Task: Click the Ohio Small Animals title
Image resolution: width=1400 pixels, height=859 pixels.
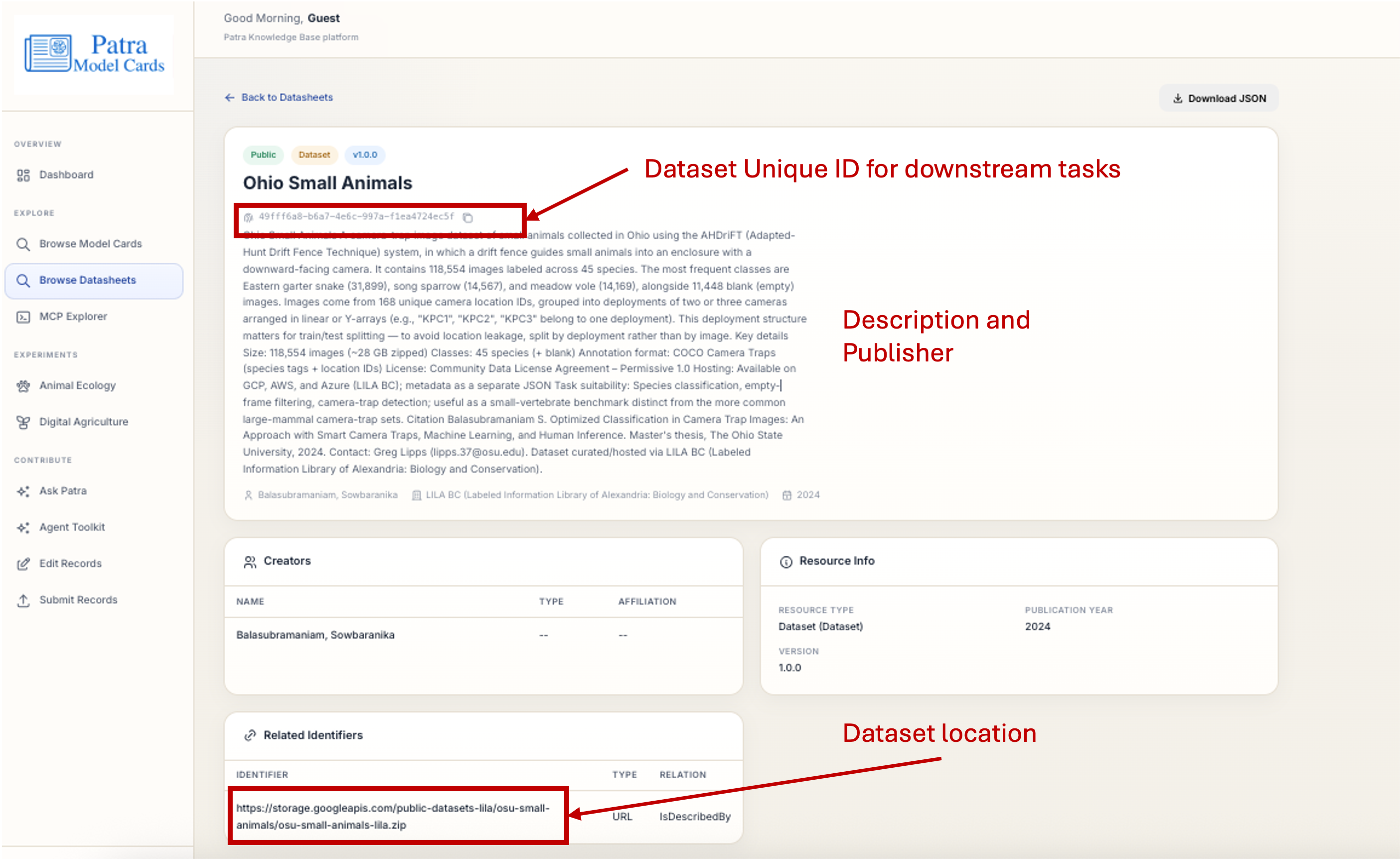Action: tap(327, 183)
